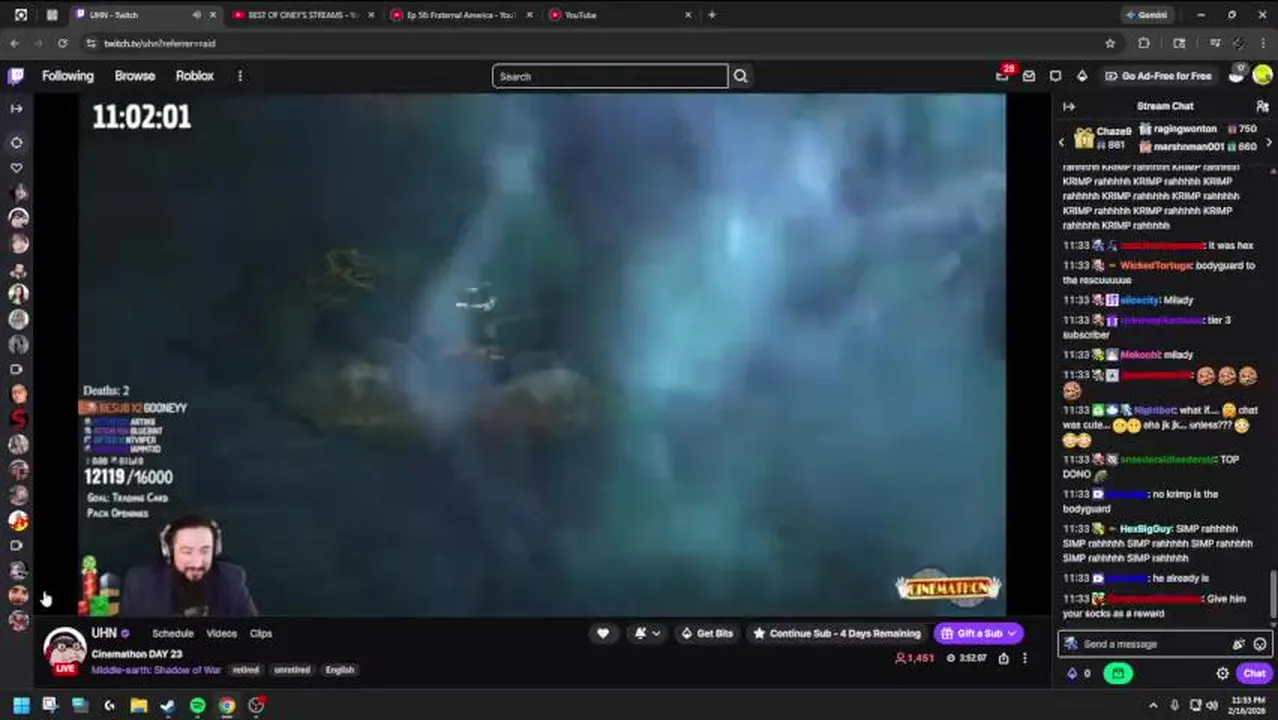Open Spotify from the taskbar
The height and width of the screenshot is (720, 1278).
pyautogui.click(x=197, y=705)
